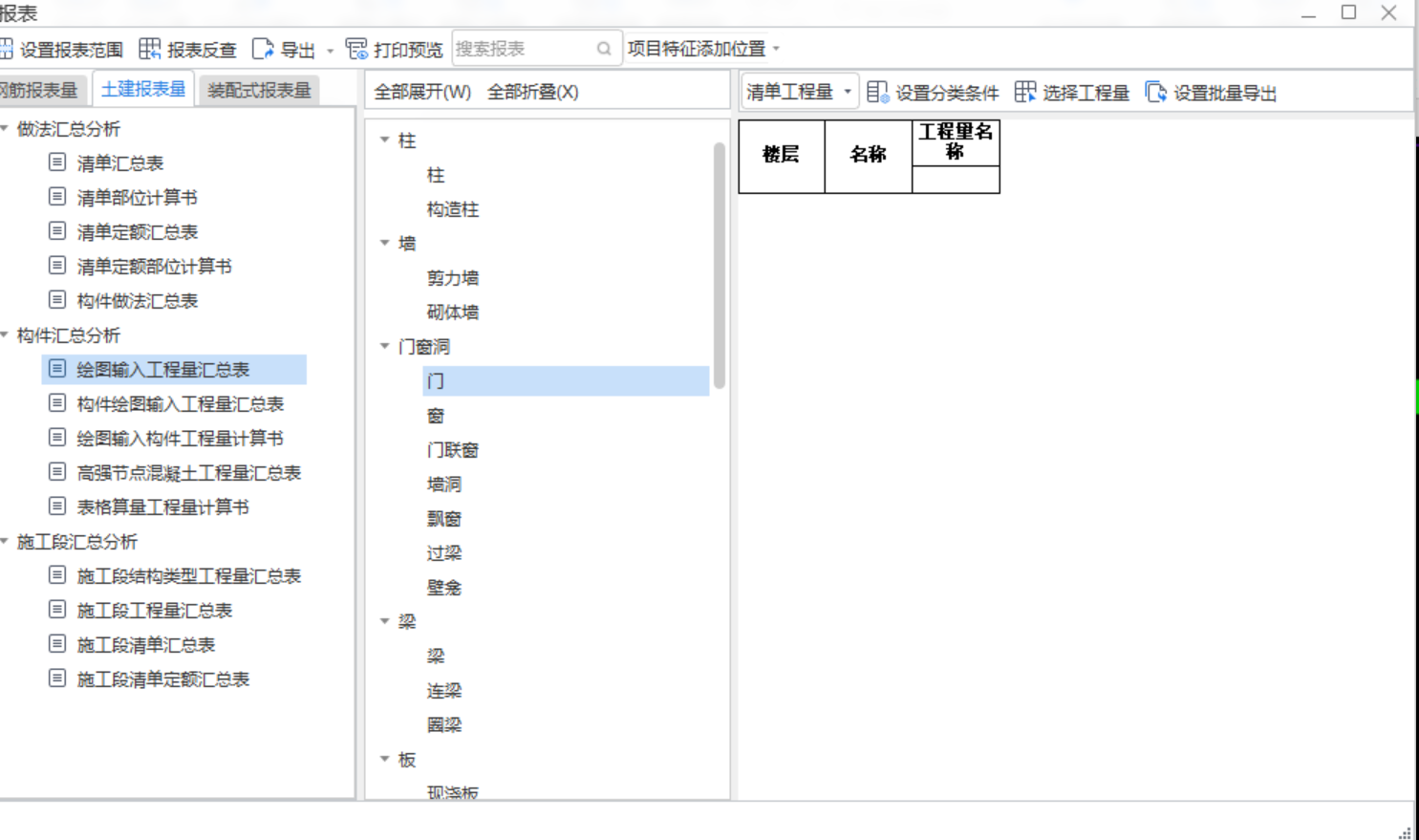Viewport: 1419px width, 840px height.
Task: Select 壁龛 in the component tree
Action: 444,588
